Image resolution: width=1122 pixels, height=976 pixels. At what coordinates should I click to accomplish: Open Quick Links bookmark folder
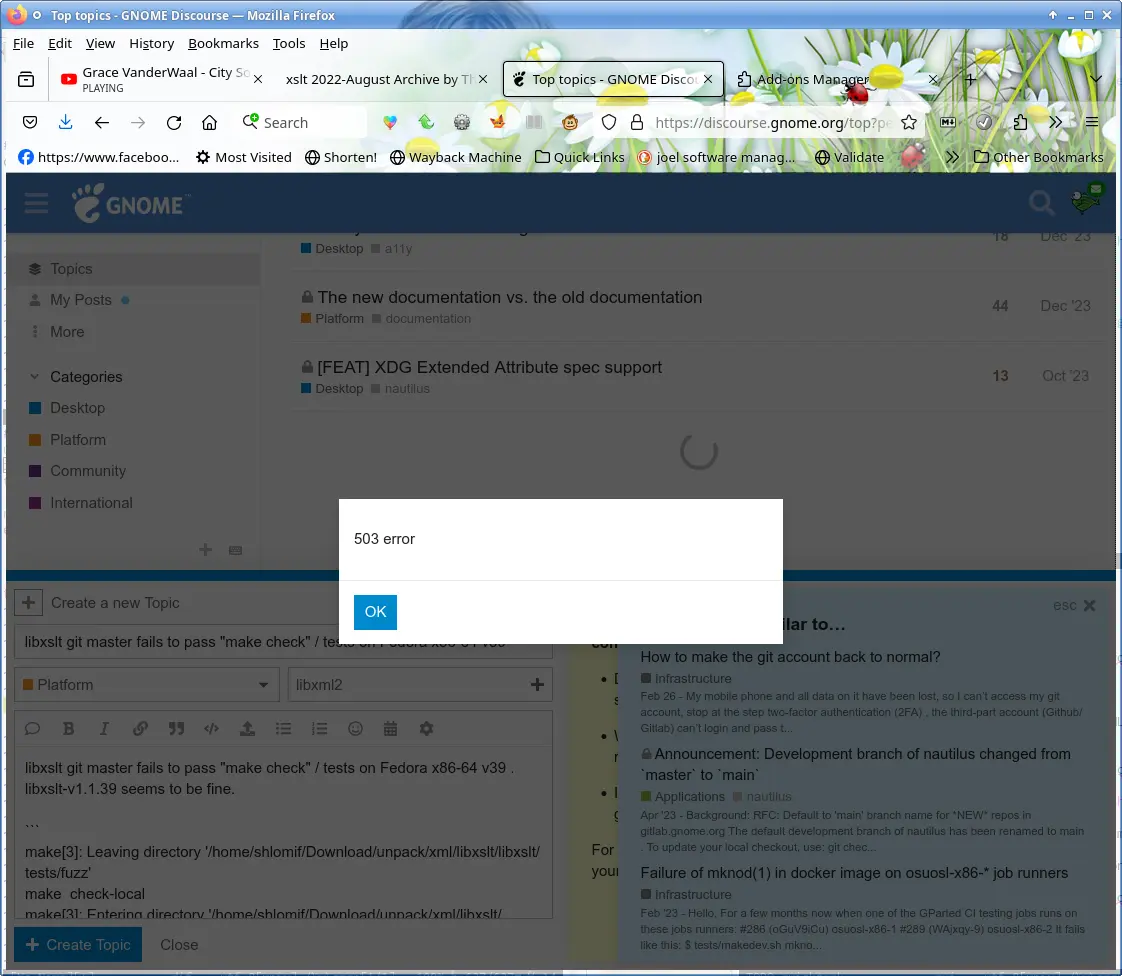coord(580,157)
